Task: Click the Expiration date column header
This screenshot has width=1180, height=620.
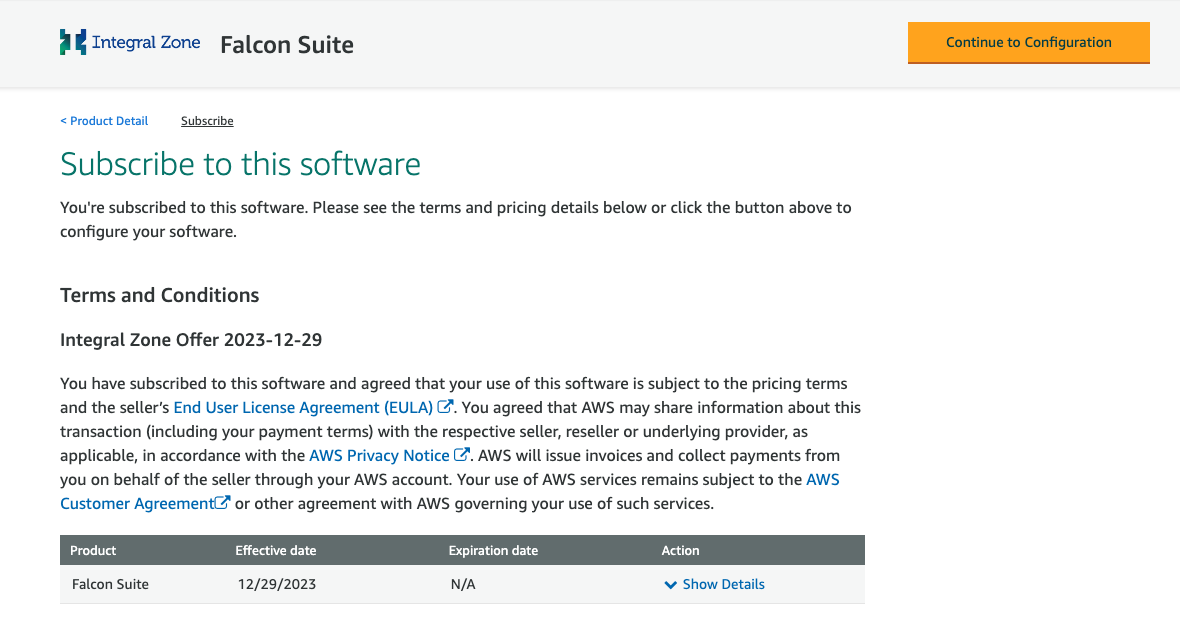Action: click(x=493, y=551)
